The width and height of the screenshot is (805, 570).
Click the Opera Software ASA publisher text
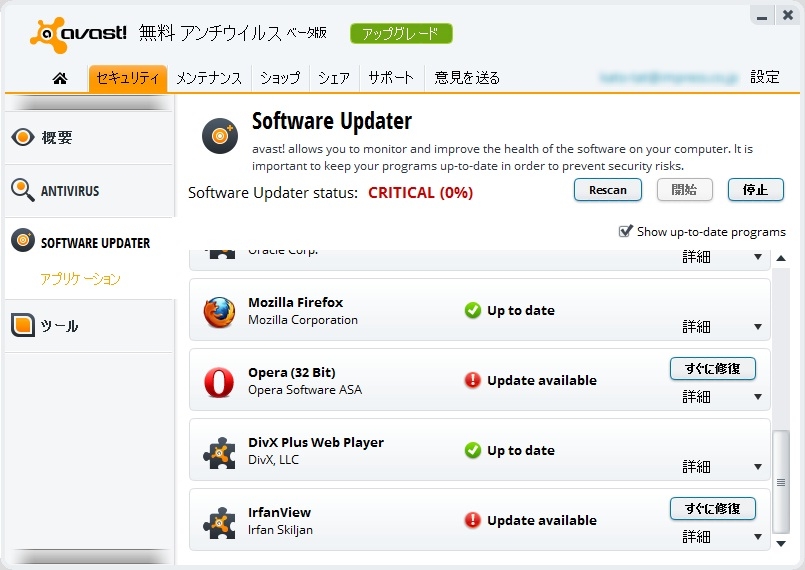point(305,390)
